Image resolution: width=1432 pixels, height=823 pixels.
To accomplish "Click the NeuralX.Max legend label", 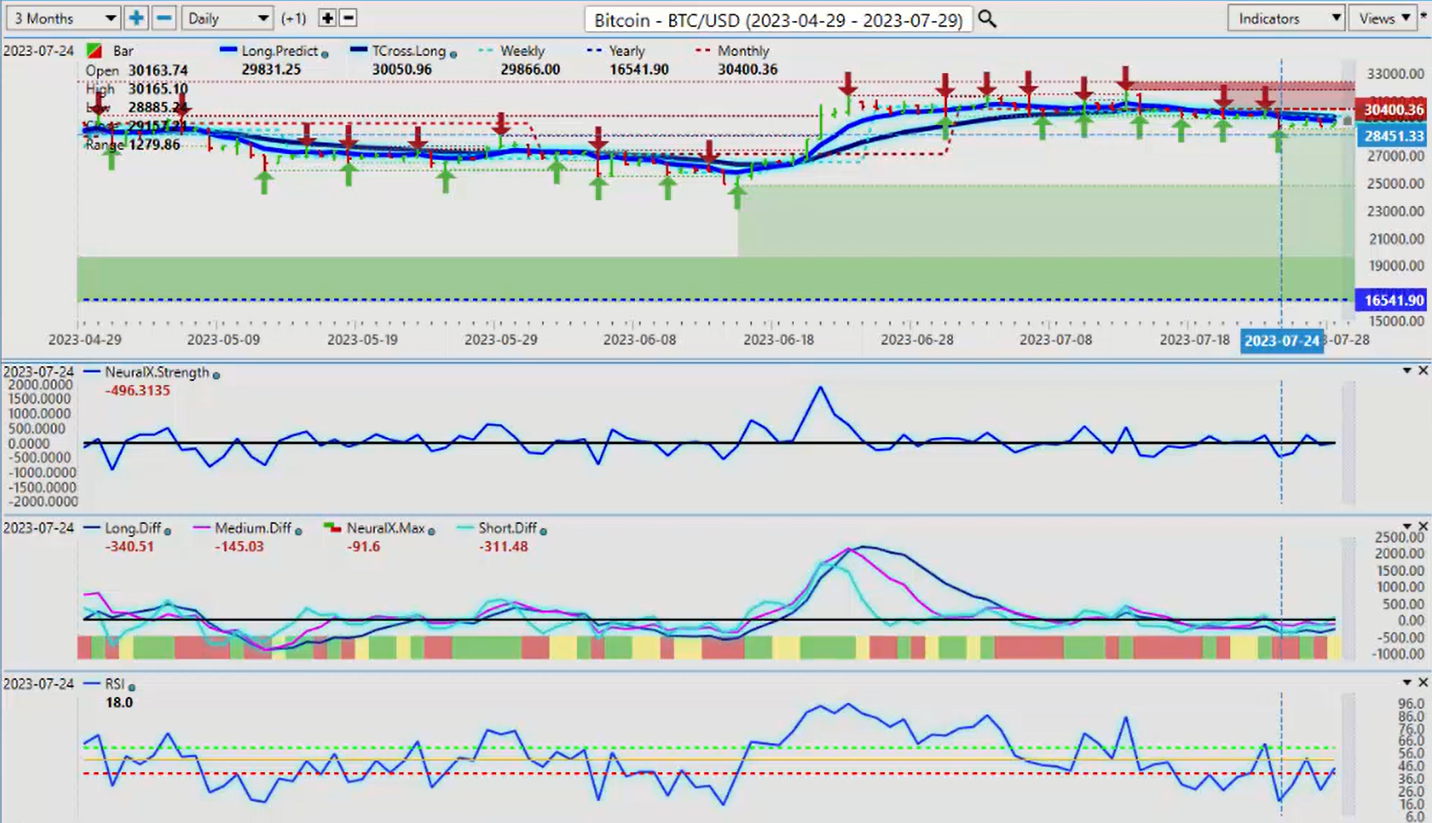I will (x=387, y=527).
